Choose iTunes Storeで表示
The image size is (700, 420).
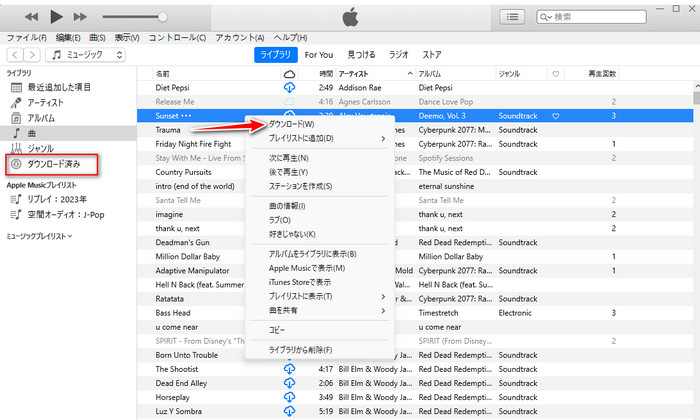[320, 282]
